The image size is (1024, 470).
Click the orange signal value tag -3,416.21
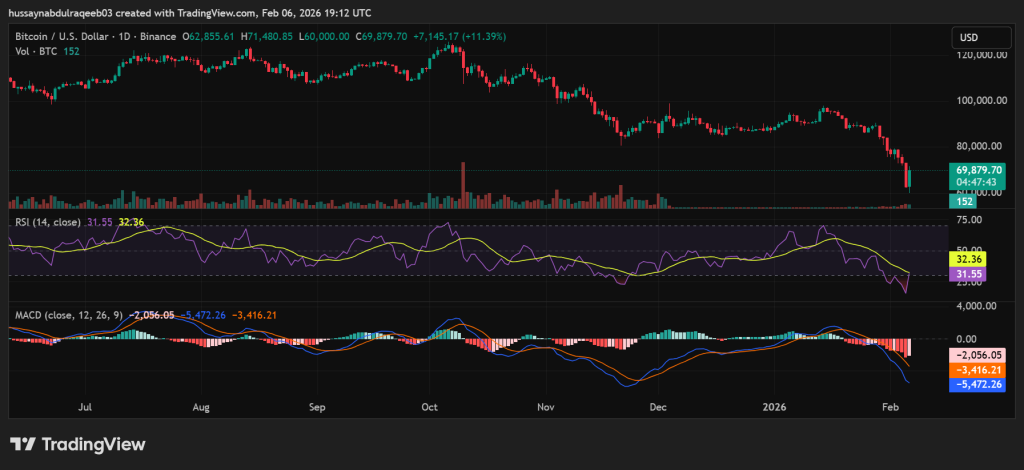coord(976,369)
